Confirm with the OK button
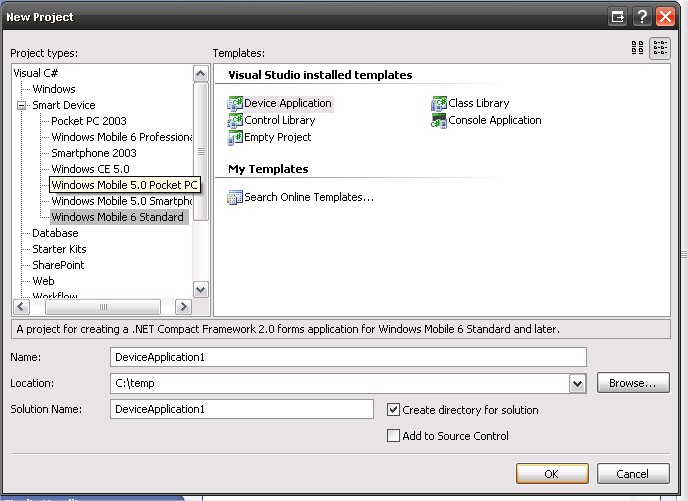The width and height of the screenshot is (688, 501). (552, 474)
